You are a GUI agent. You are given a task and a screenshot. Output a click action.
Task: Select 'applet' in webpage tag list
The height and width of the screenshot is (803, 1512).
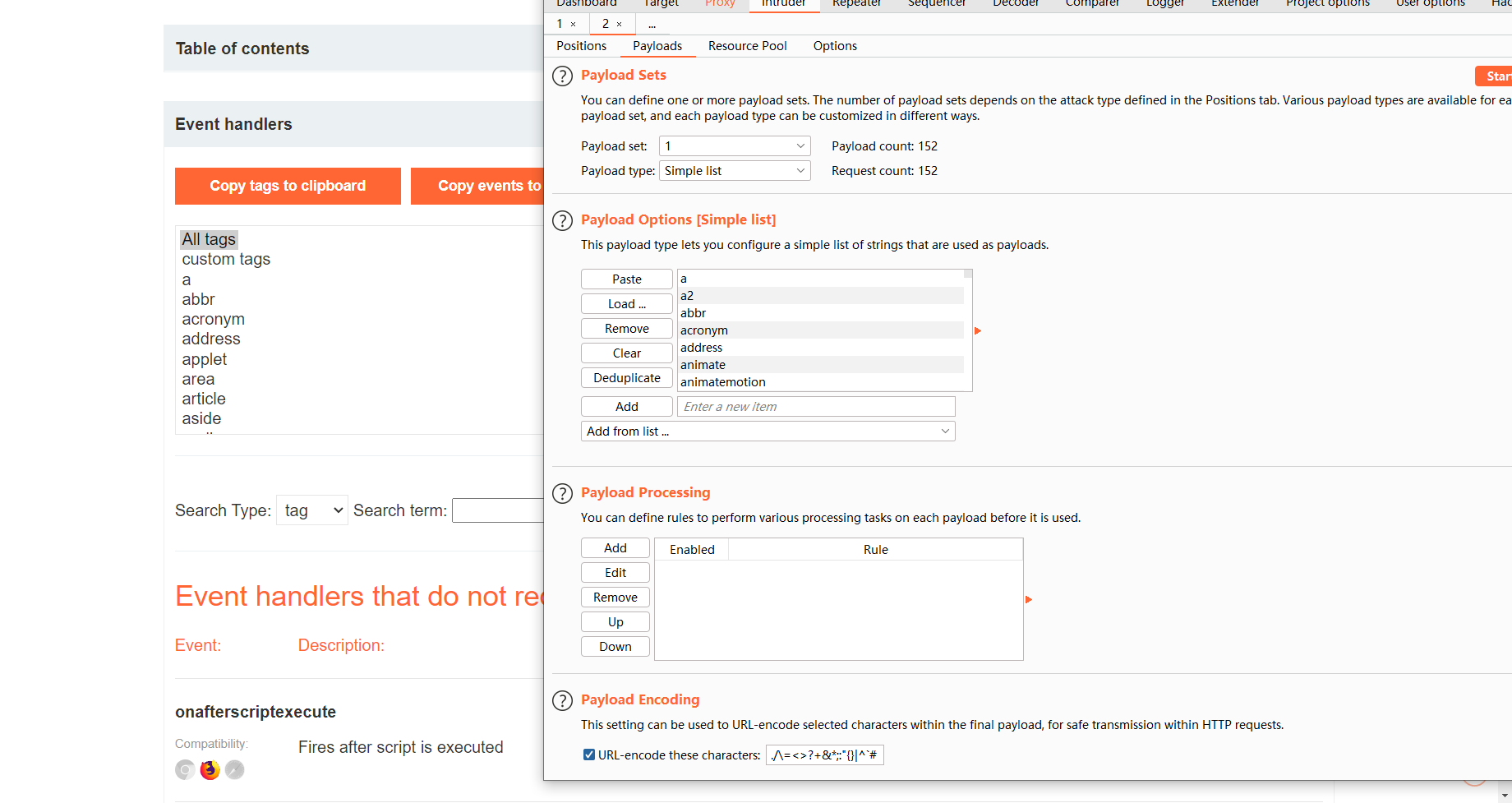pos(205,359)
